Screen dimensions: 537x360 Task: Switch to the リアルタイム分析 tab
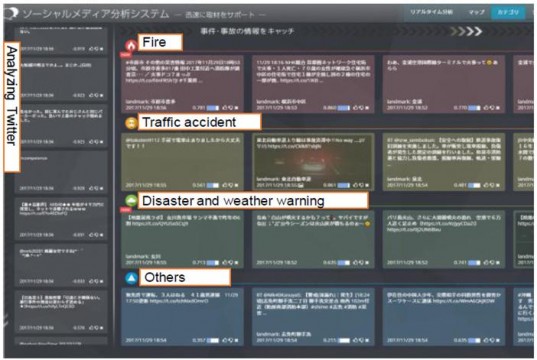coord(431,12)
